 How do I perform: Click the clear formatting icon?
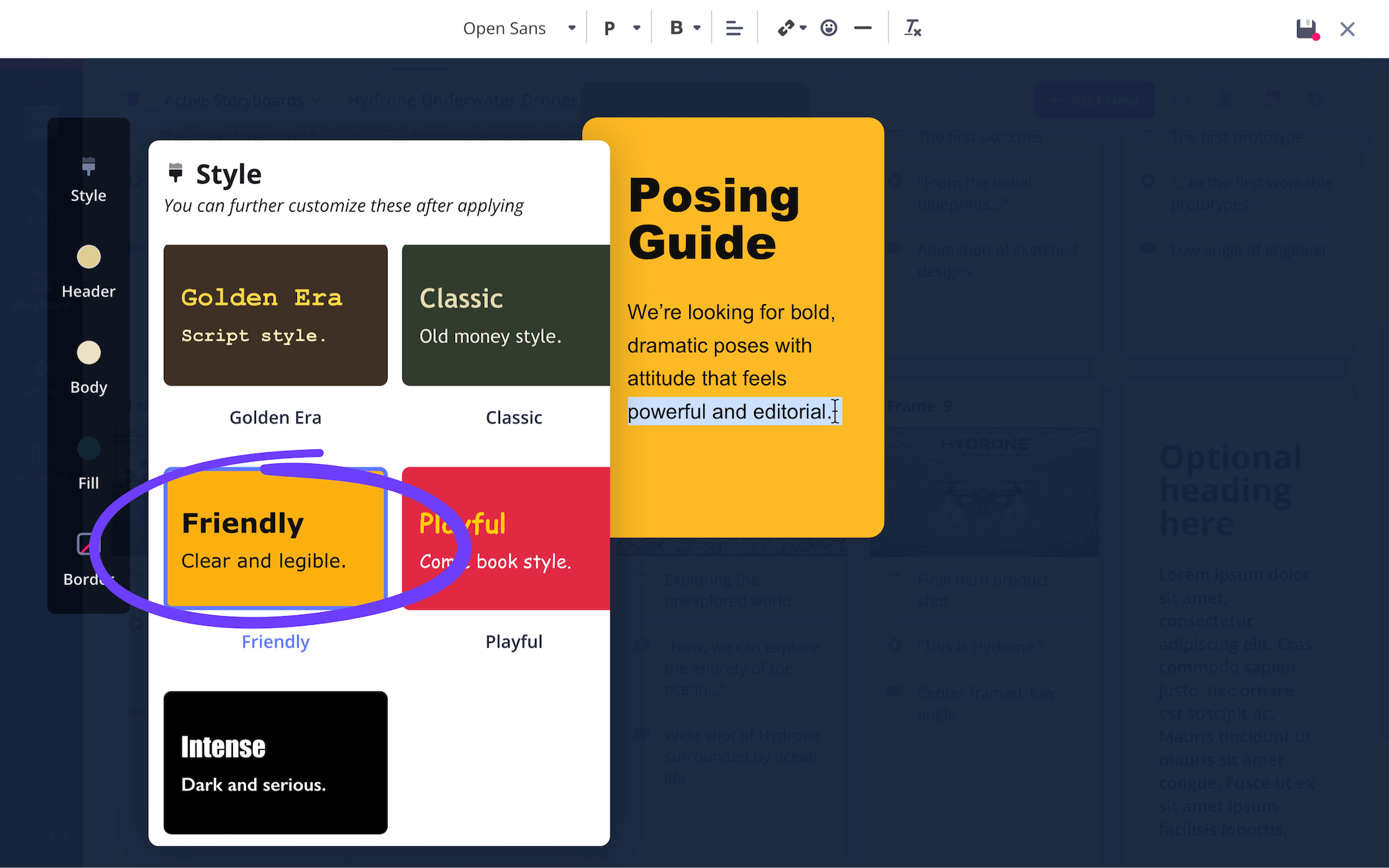click(x=913, y=28)
